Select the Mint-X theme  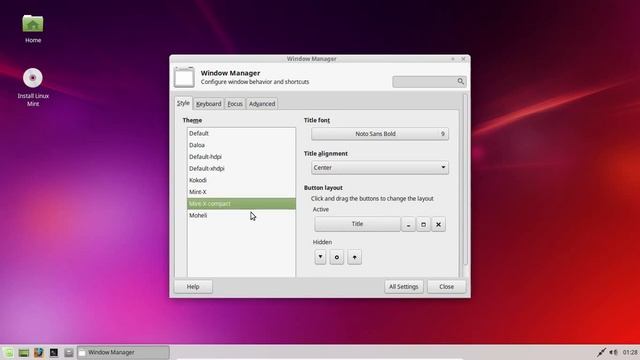[x=241, y=192]
